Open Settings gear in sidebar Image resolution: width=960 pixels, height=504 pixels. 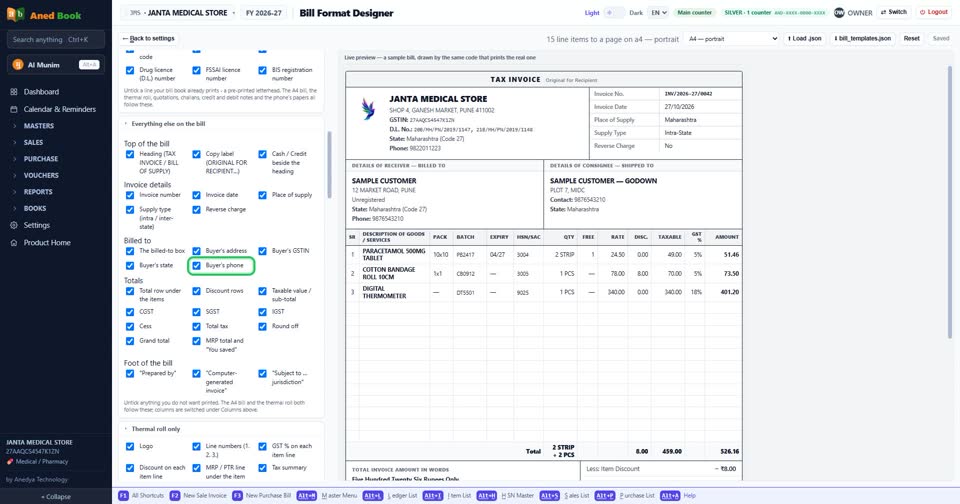coord(13,225)
